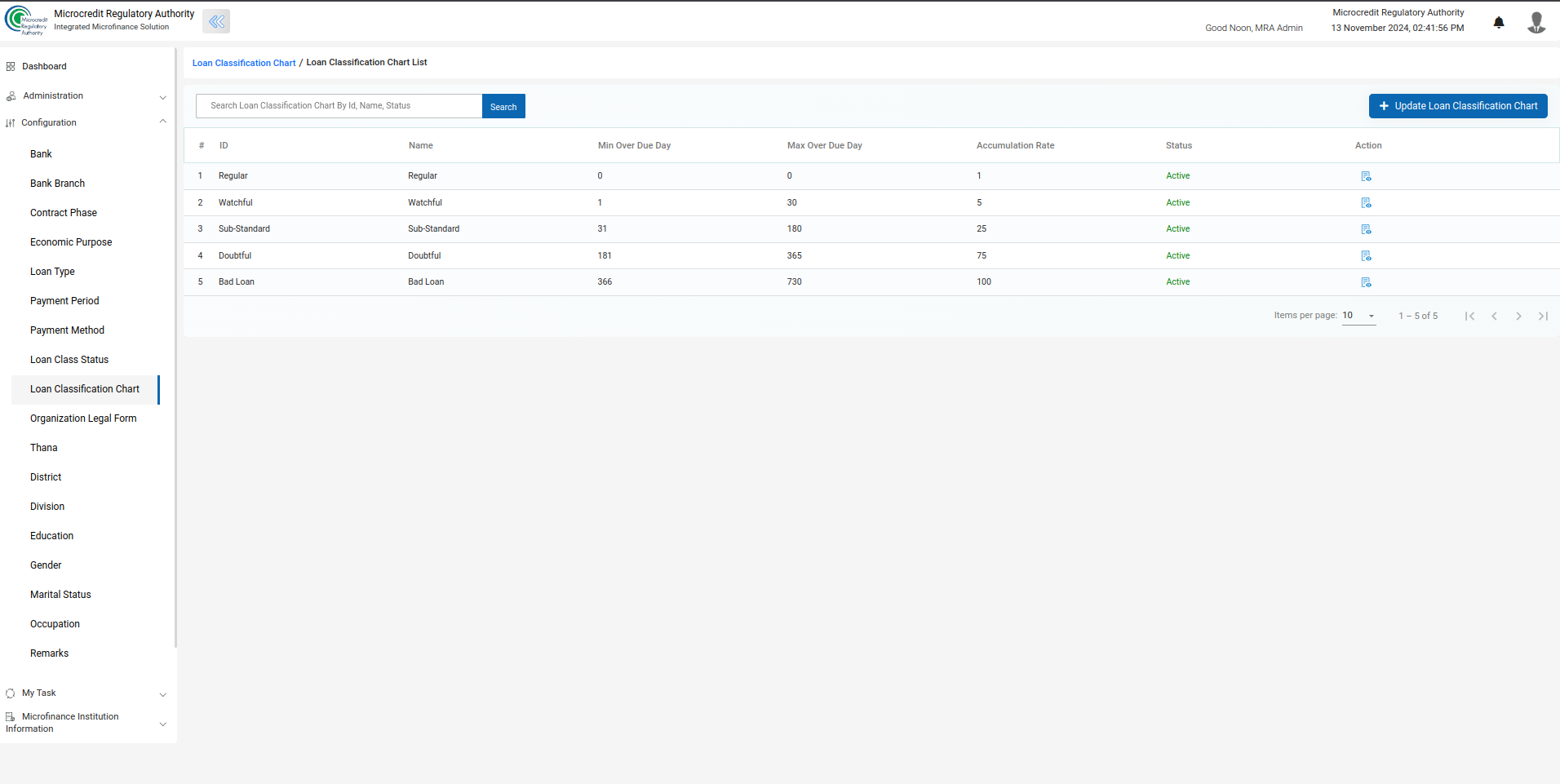
Task: Open Occupation menu item
Action: [55, 624]
